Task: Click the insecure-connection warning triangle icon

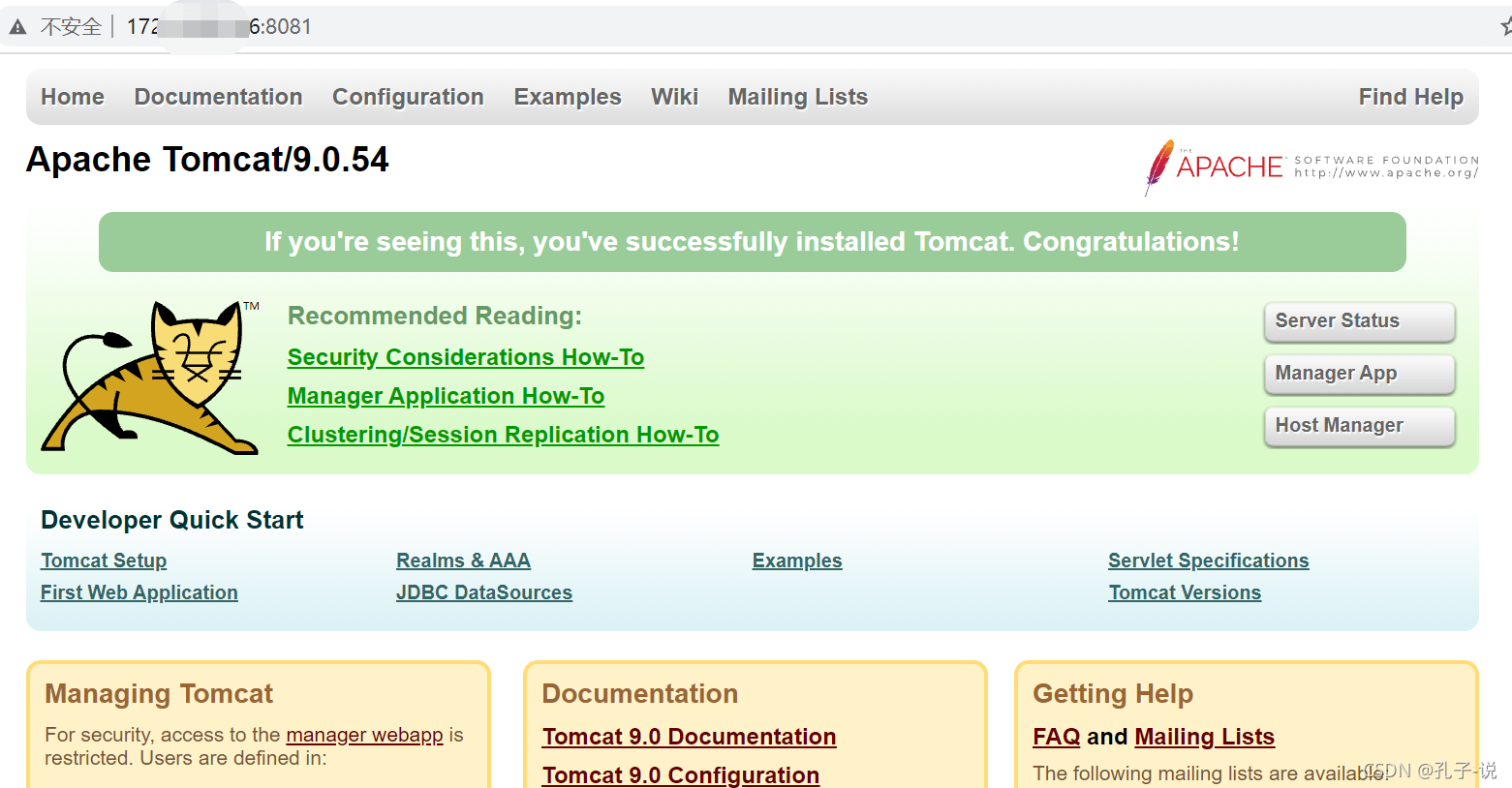Action: click(x=17, y=27)
